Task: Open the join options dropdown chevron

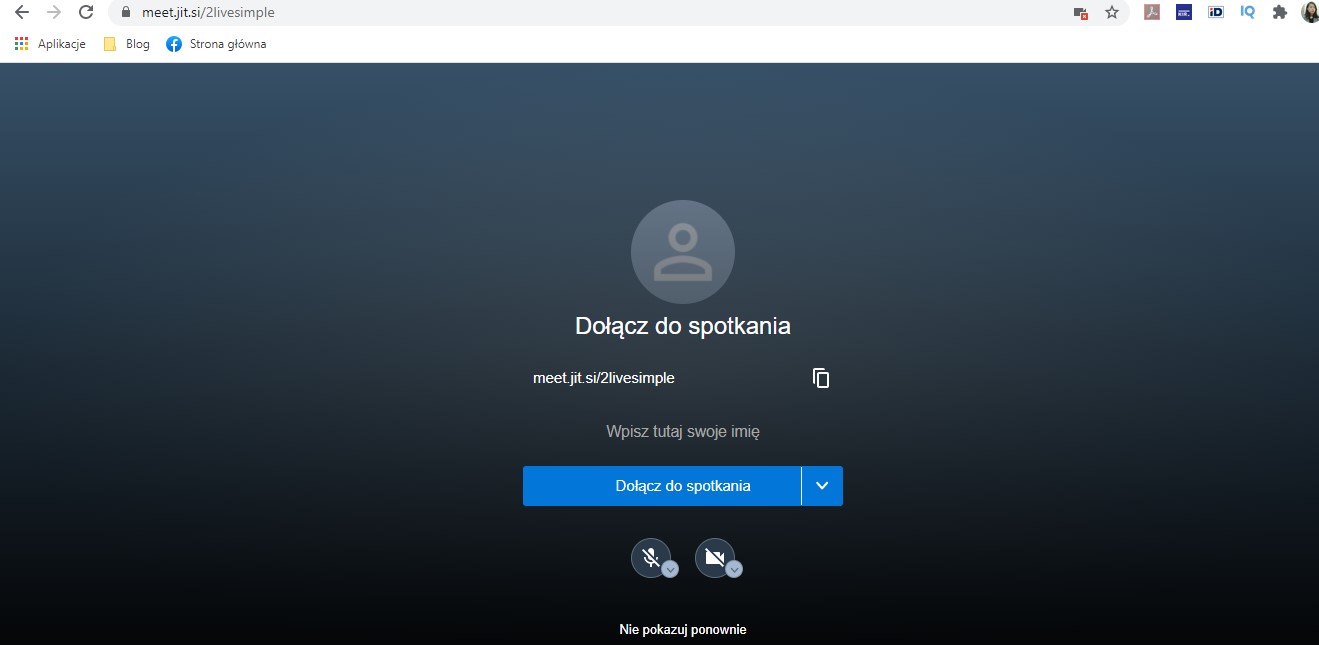Action: 822,486
